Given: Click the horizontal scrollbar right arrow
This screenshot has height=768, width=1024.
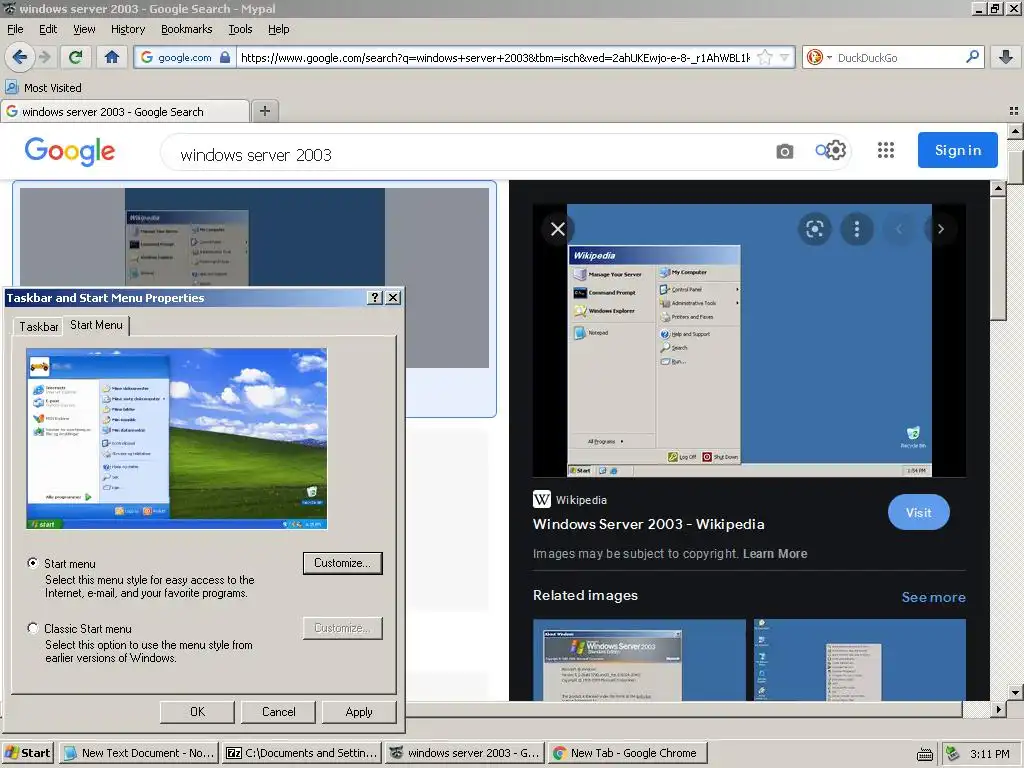Looking at the screenshot, I should coord(998,709).
